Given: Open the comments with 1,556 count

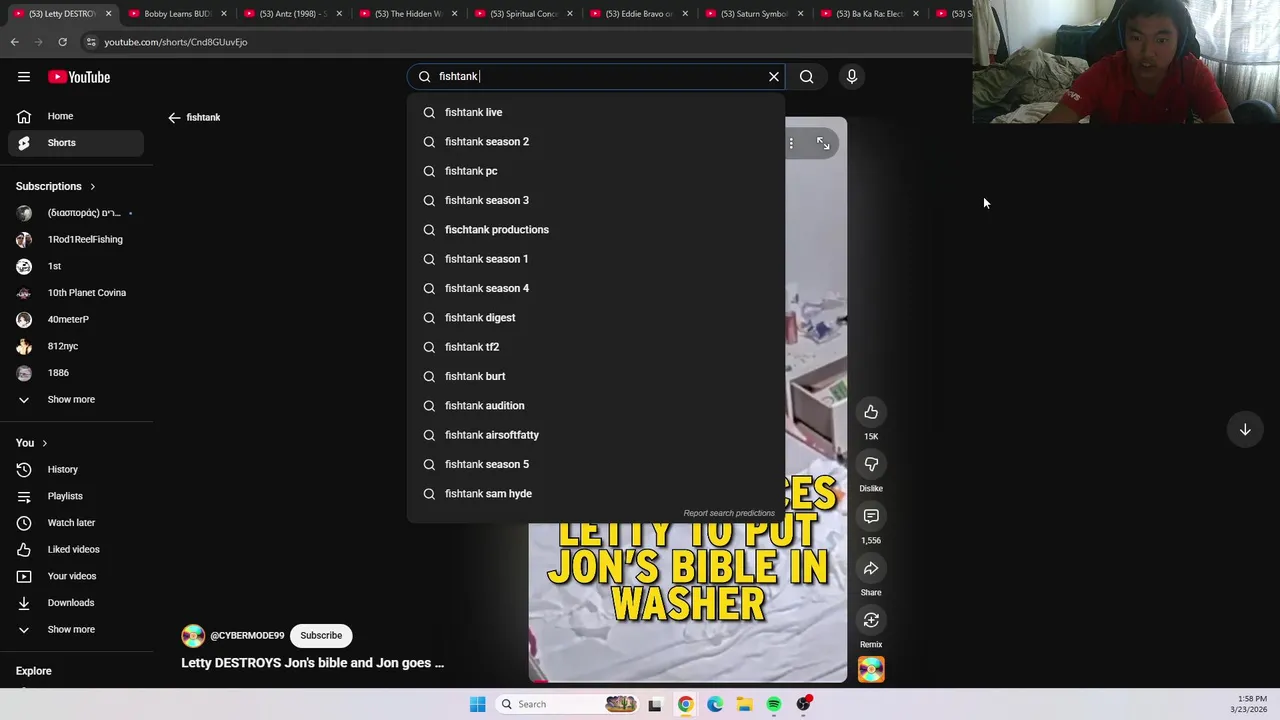Looking at the screenshot, I should [x=871, y=516].
